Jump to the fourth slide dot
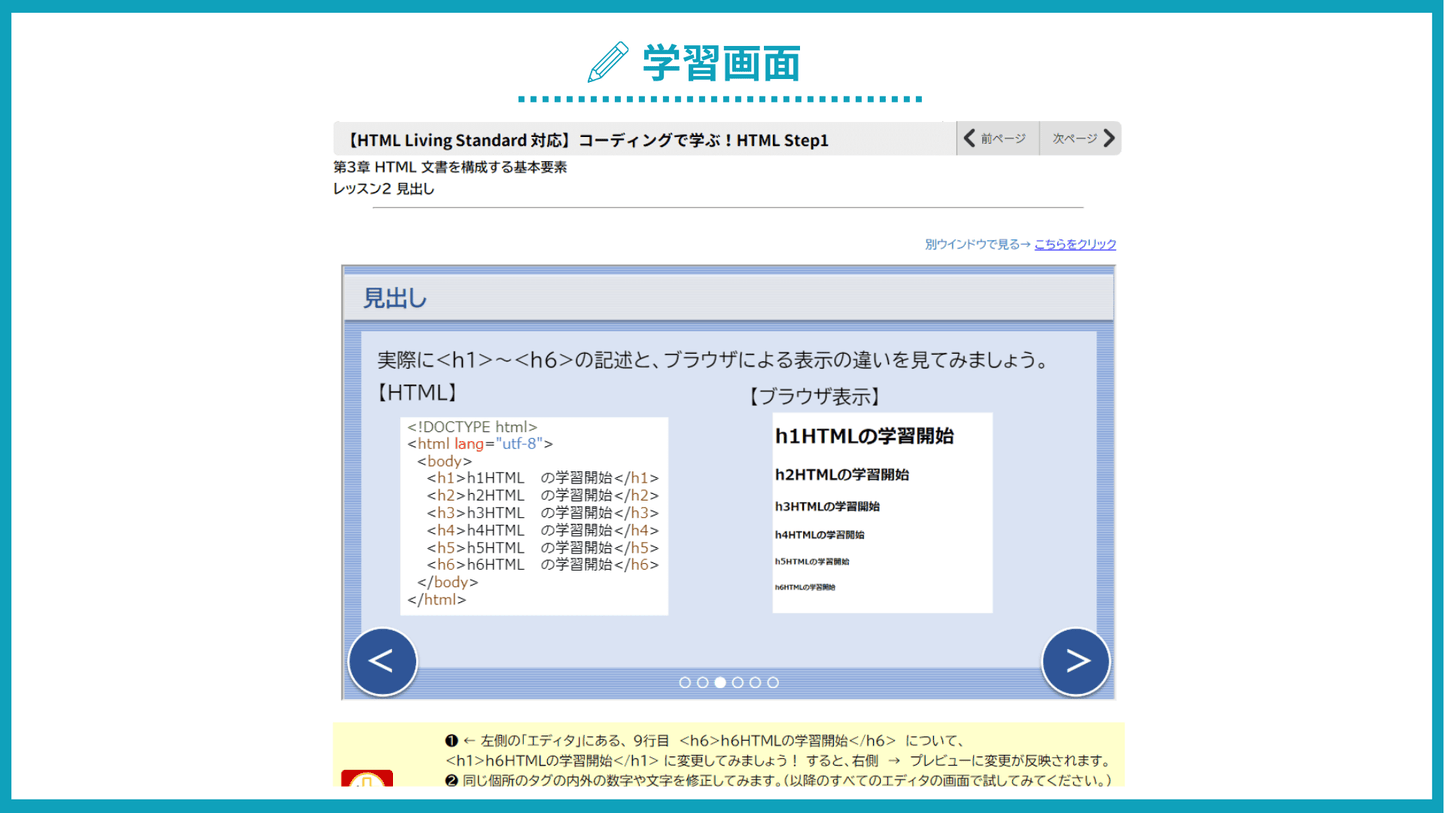 [x=738, y=682]
